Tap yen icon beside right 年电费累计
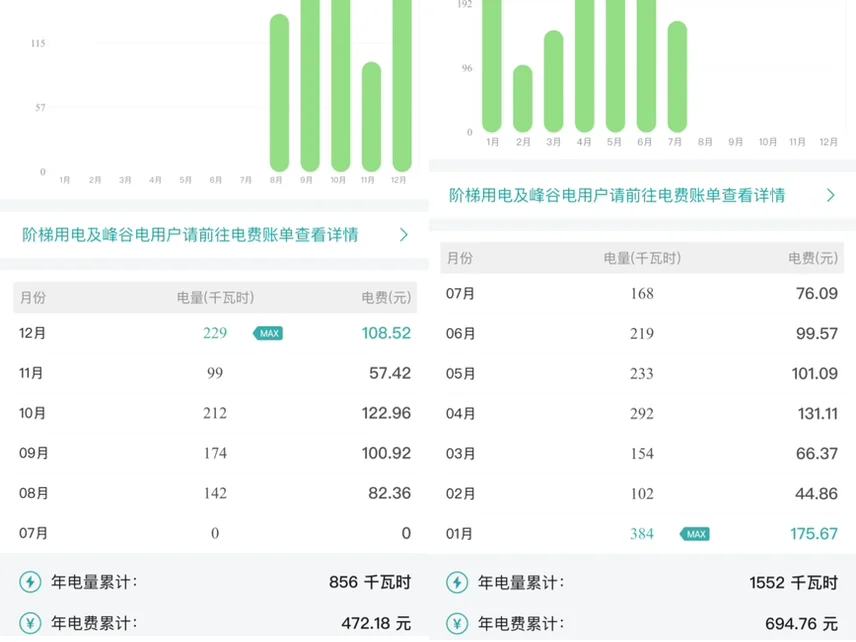 [x=457, y=623]
